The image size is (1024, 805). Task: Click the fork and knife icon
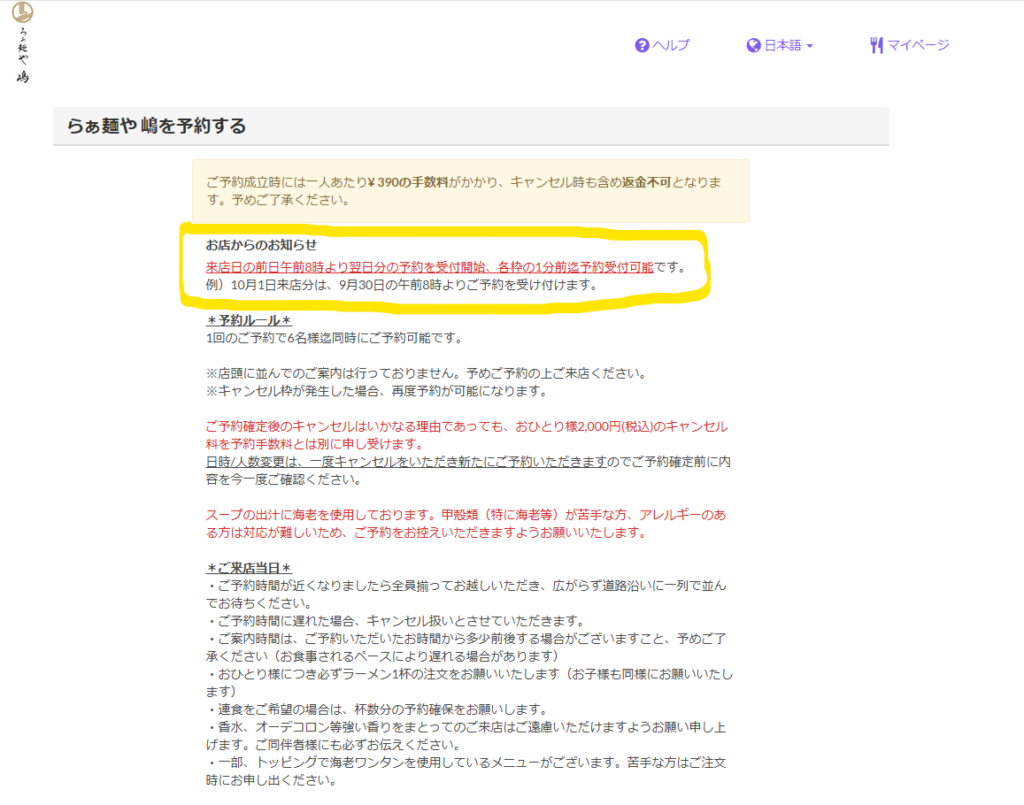(x=876, y=45)
